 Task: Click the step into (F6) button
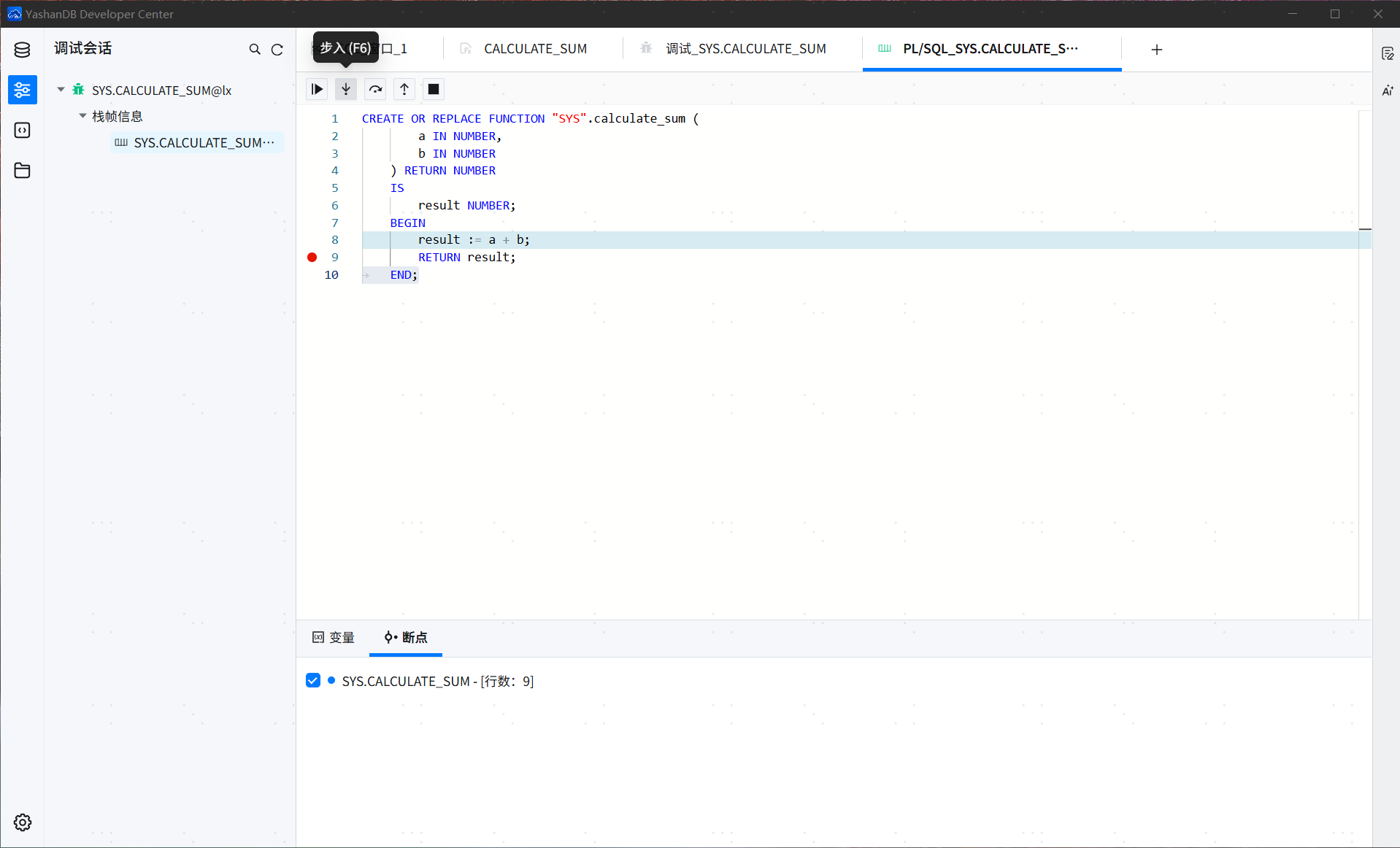[x=346, y=89]
